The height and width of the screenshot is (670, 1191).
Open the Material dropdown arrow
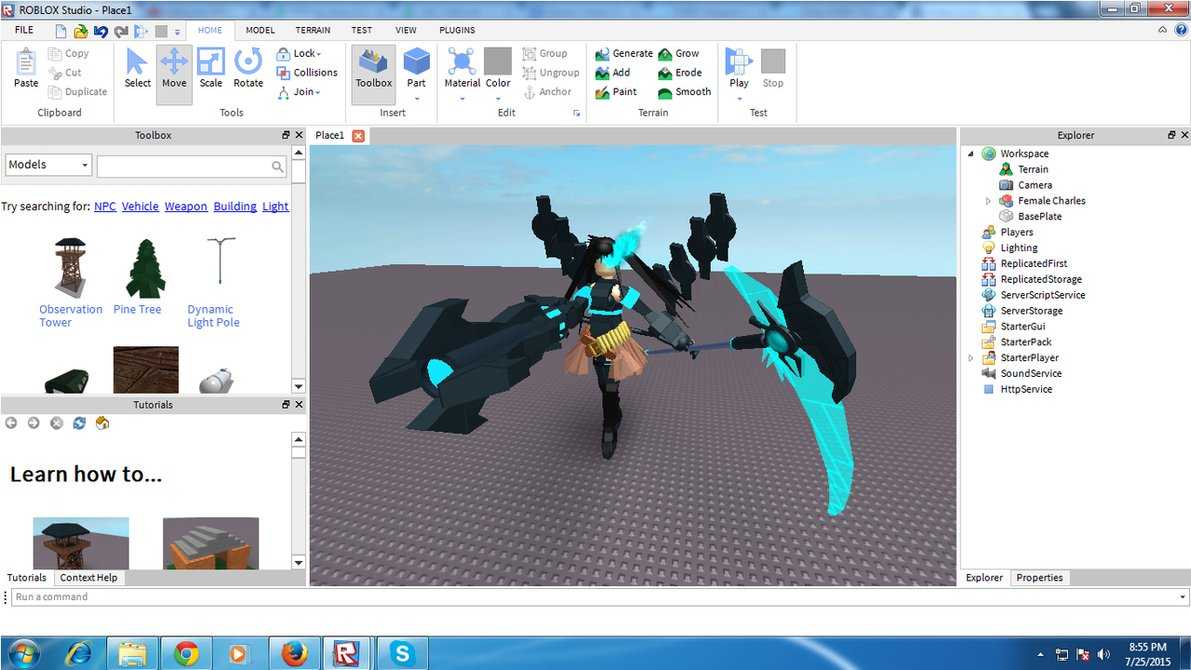462,99
